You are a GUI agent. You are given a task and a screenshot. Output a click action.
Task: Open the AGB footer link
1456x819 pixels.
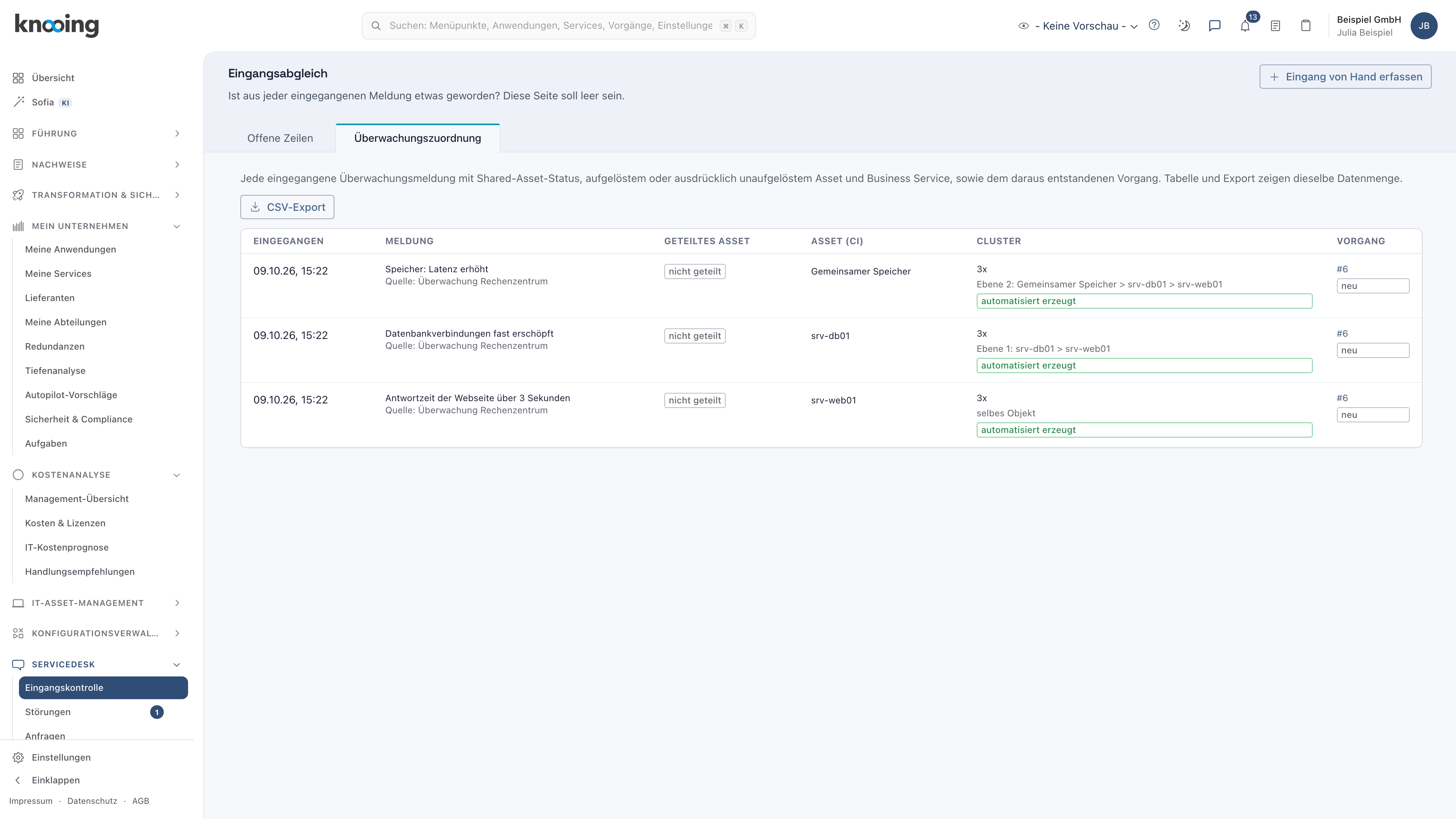(x=141, y=801)
